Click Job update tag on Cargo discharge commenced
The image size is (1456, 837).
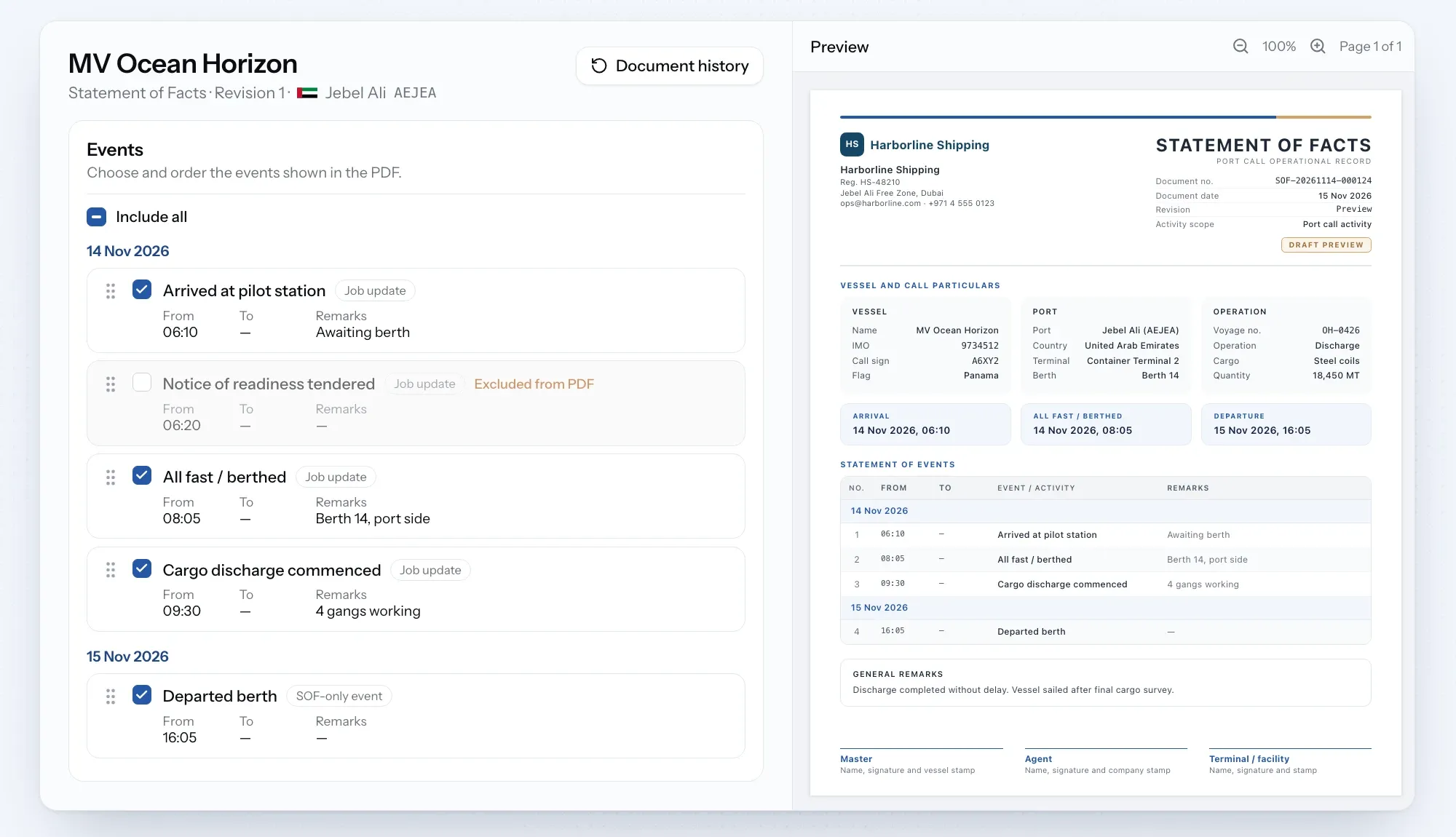[x=430, y=570]
